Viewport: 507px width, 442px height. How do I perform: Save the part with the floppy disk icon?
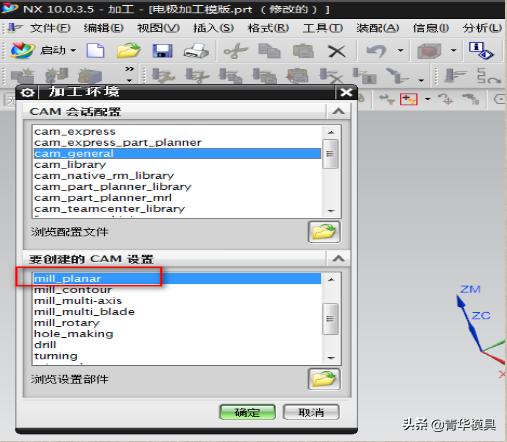[x=162, y=51]
